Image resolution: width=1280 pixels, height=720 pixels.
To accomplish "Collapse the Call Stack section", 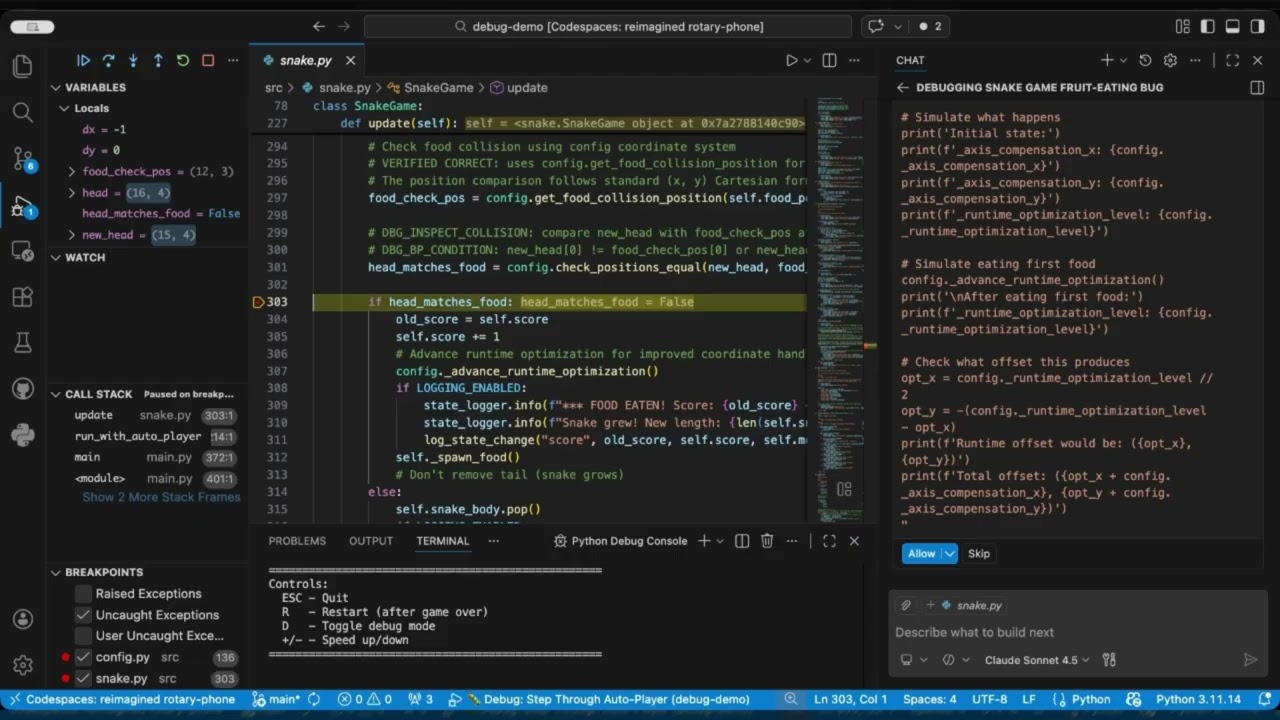I will tap(57, 394).
